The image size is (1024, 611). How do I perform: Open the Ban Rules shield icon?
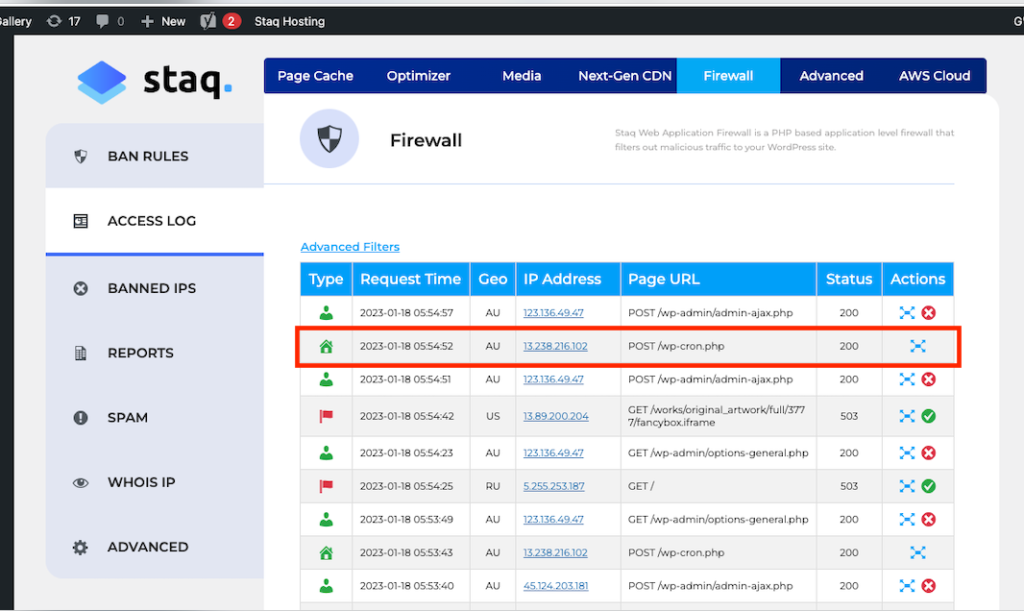pyautogui.click(x=80, y=155)
